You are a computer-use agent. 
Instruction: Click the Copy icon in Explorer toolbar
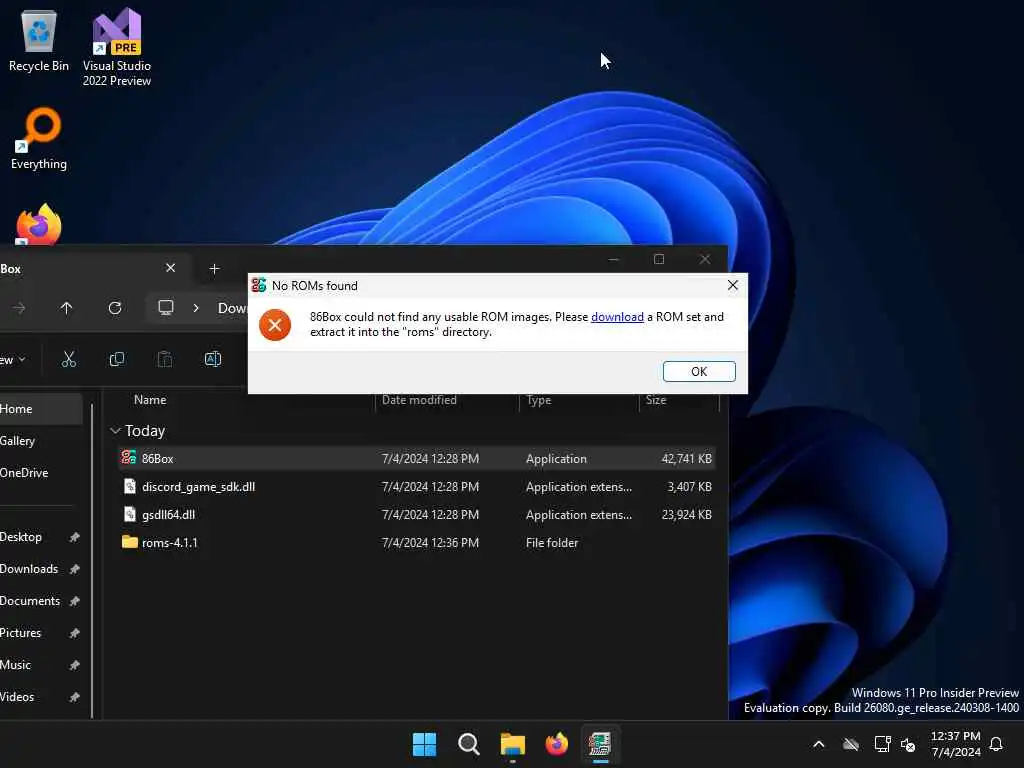tap(117, 359)
